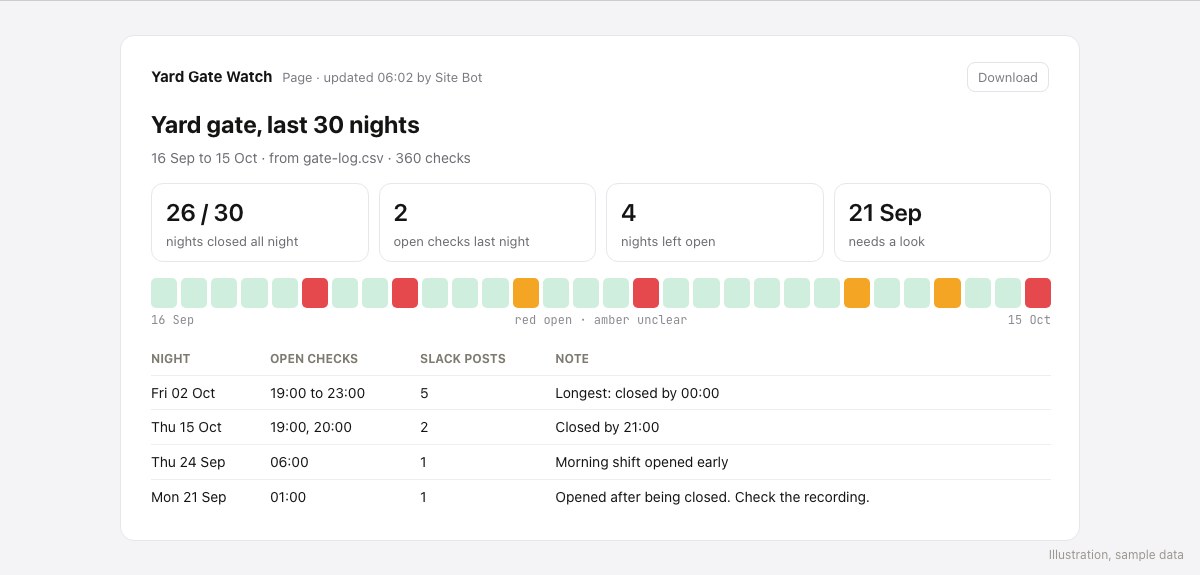1200x575 pixels.
Task: Click the '16 Sep to 15 Oct' subtitle line
Action: click(x=311, y=158)
